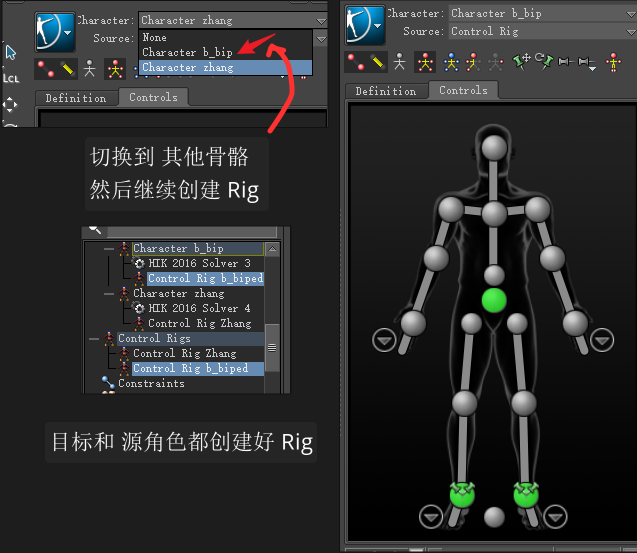This screenshot has width=637, height=553.
Task: Toggle the green left-side foot effector
Action: click(462, 493)
